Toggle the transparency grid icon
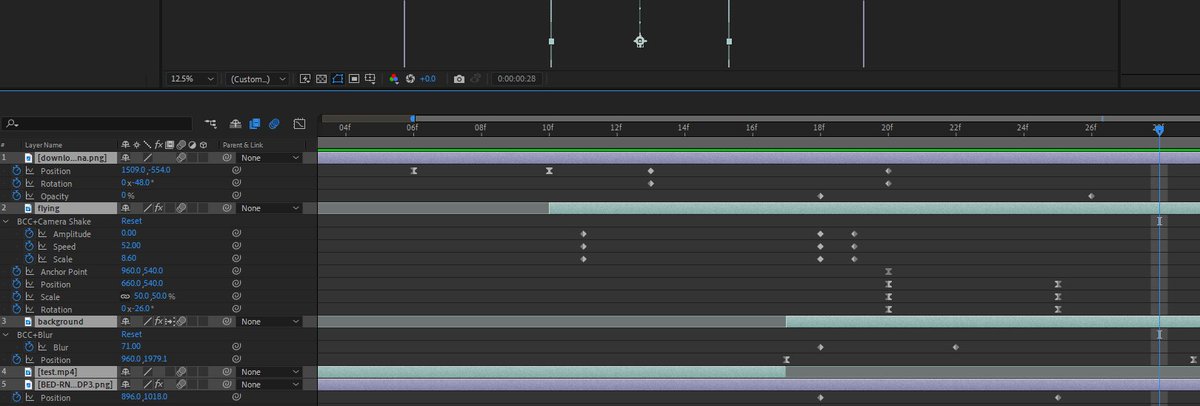This screenshot has height=406, width=1200. tap(321, 78)
